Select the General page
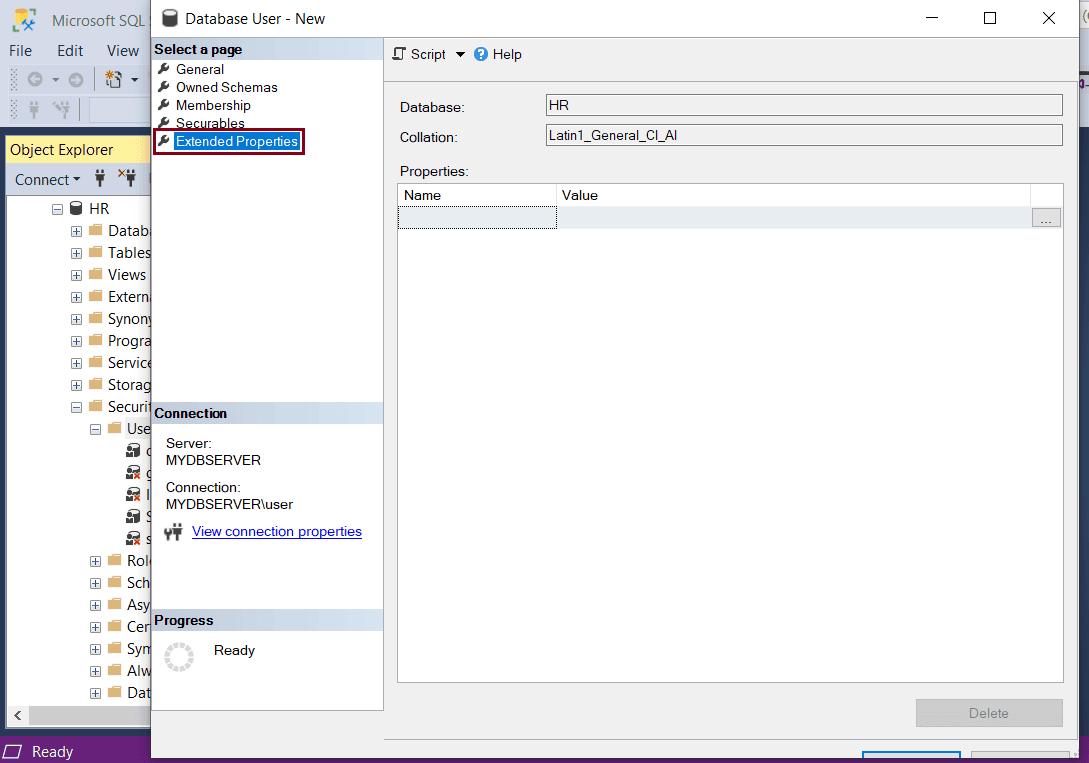 coord(199,69)
